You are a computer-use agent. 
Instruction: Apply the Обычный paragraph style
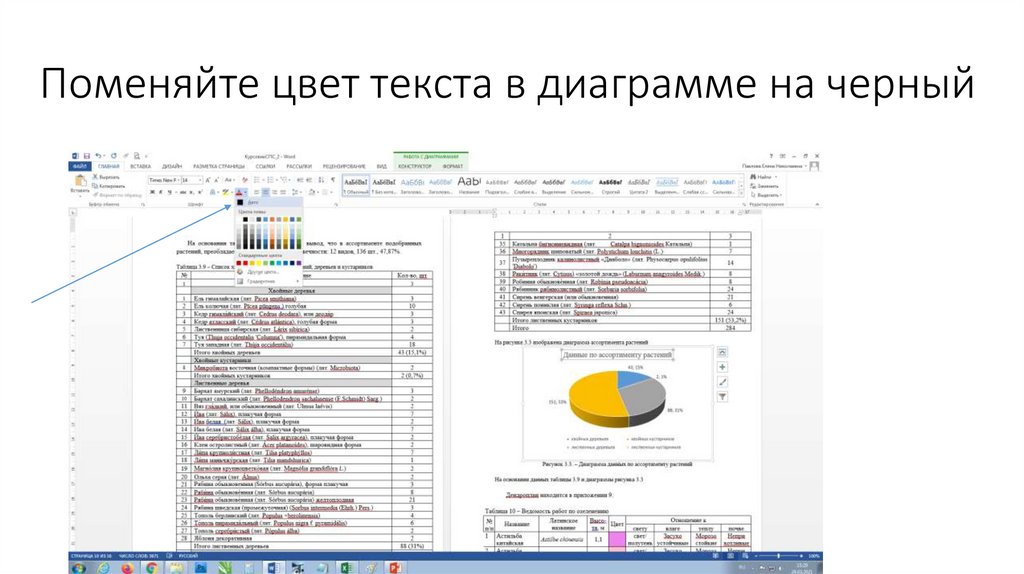tap(356, 186)
